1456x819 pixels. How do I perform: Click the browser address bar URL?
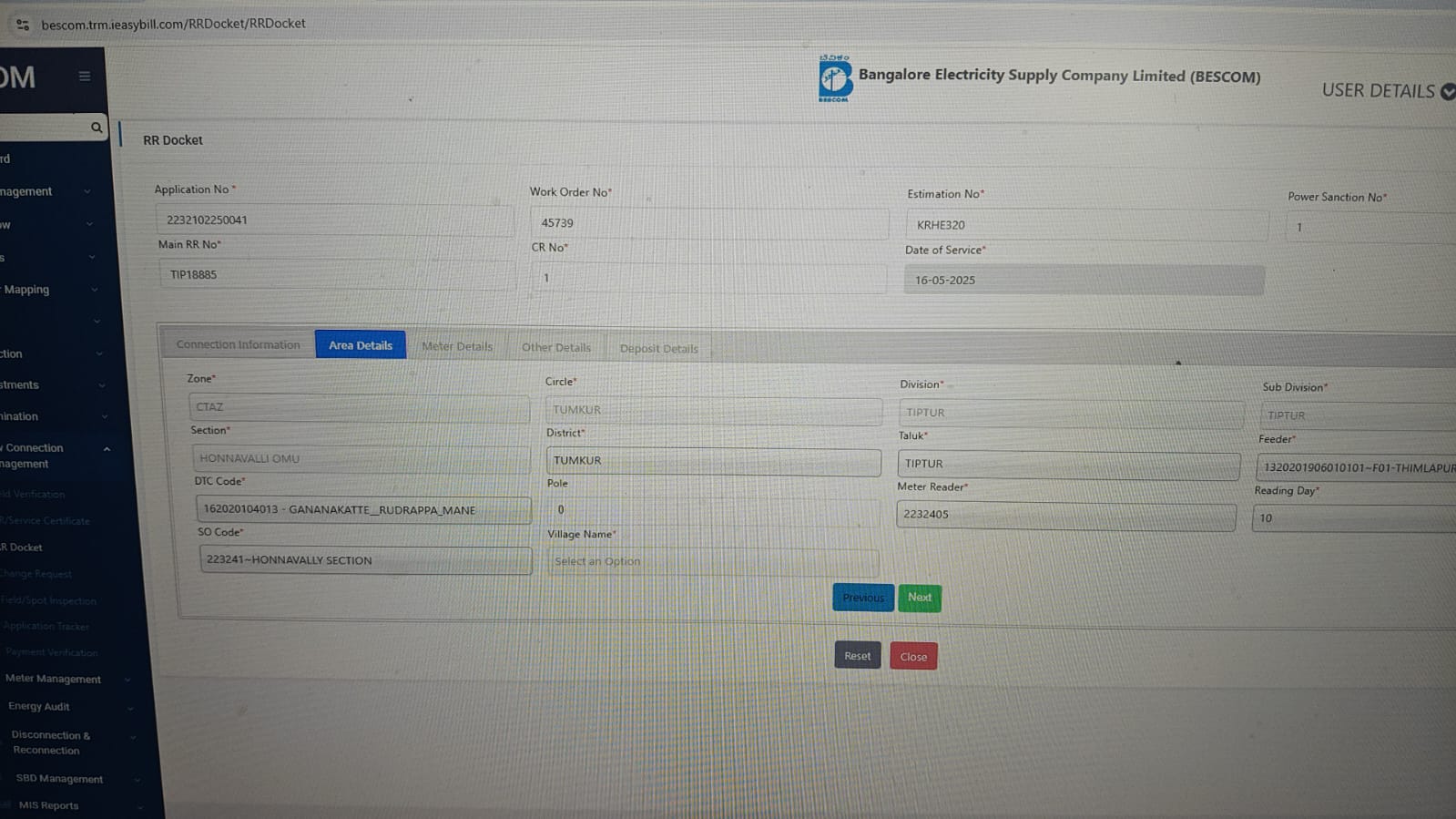click(x=173, y=24)
